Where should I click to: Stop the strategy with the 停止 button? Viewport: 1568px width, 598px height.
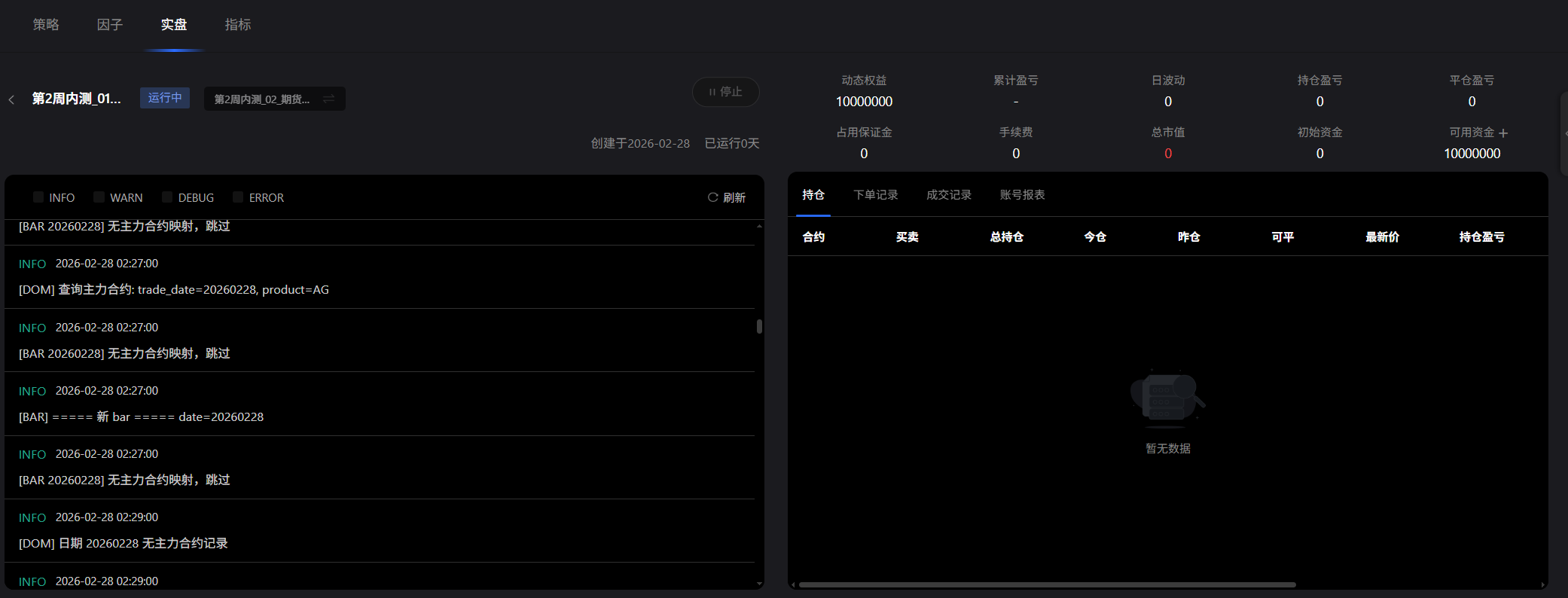click(x=726, y=92)
